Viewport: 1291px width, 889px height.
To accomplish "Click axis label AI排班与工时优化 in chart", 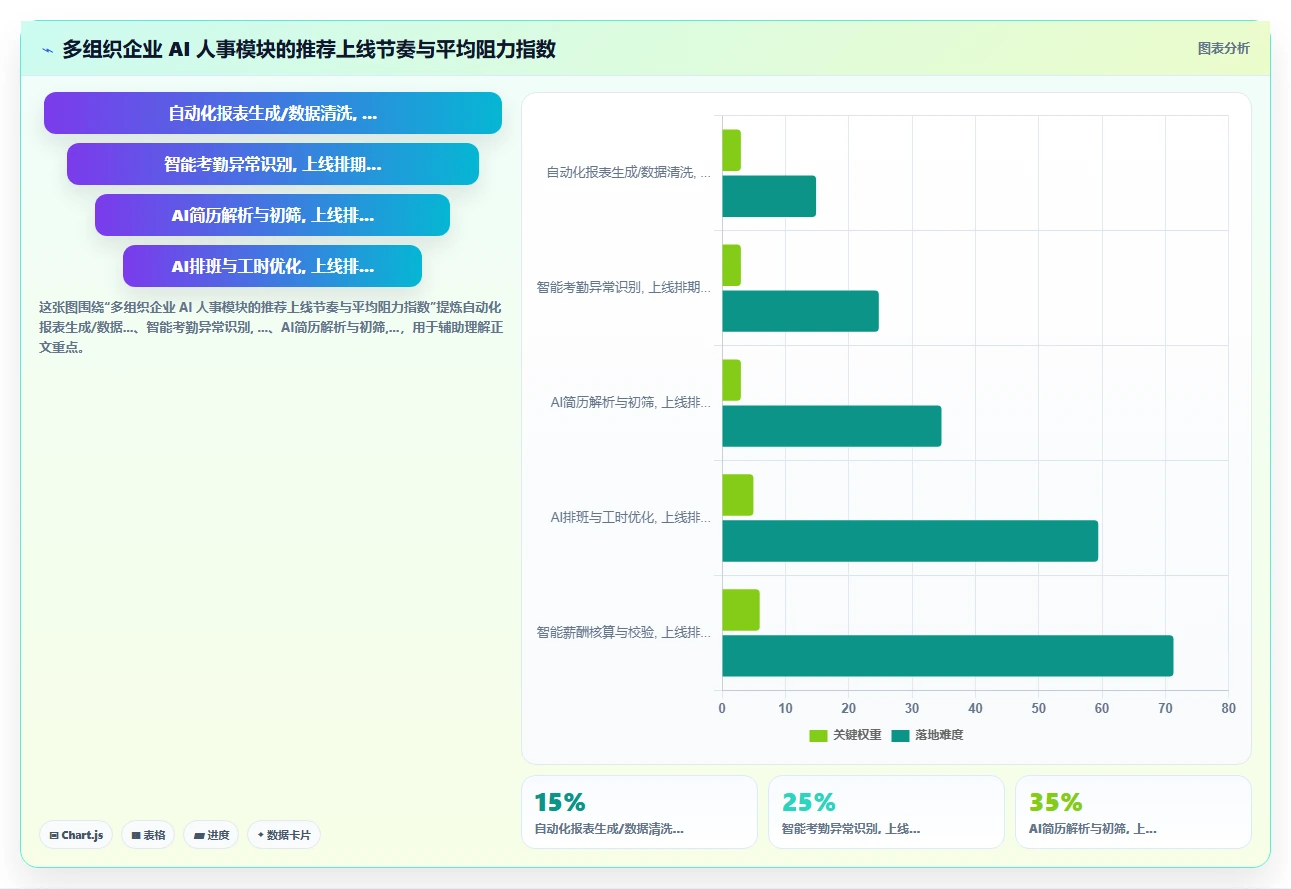I will coord(631,517).
